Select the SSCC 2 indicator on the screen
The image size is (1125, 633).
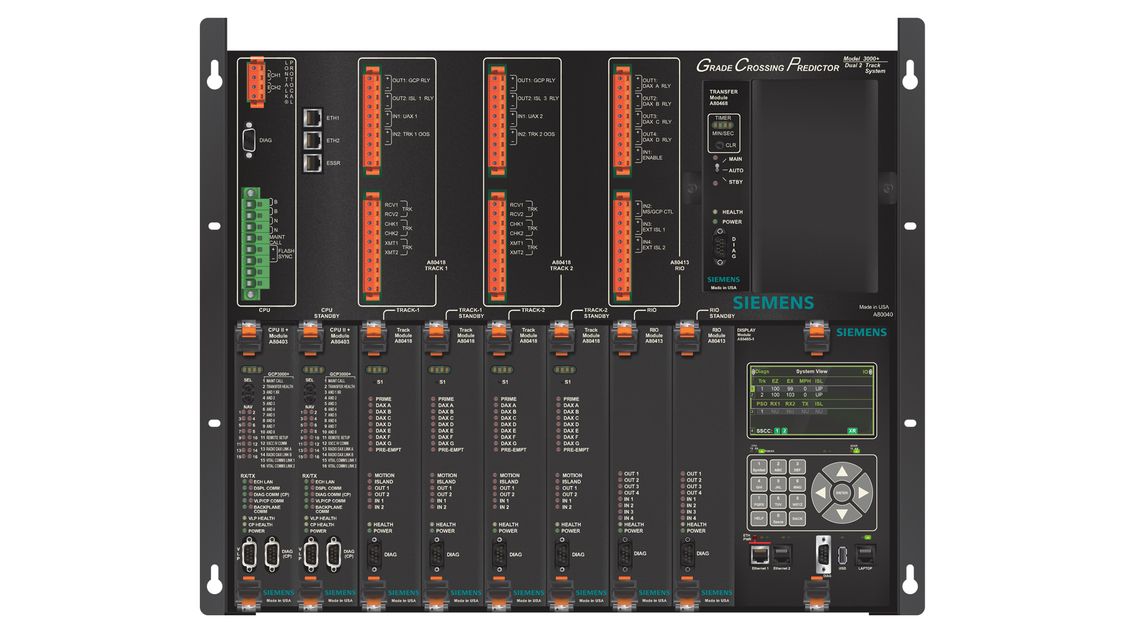(x=784, y=431)
